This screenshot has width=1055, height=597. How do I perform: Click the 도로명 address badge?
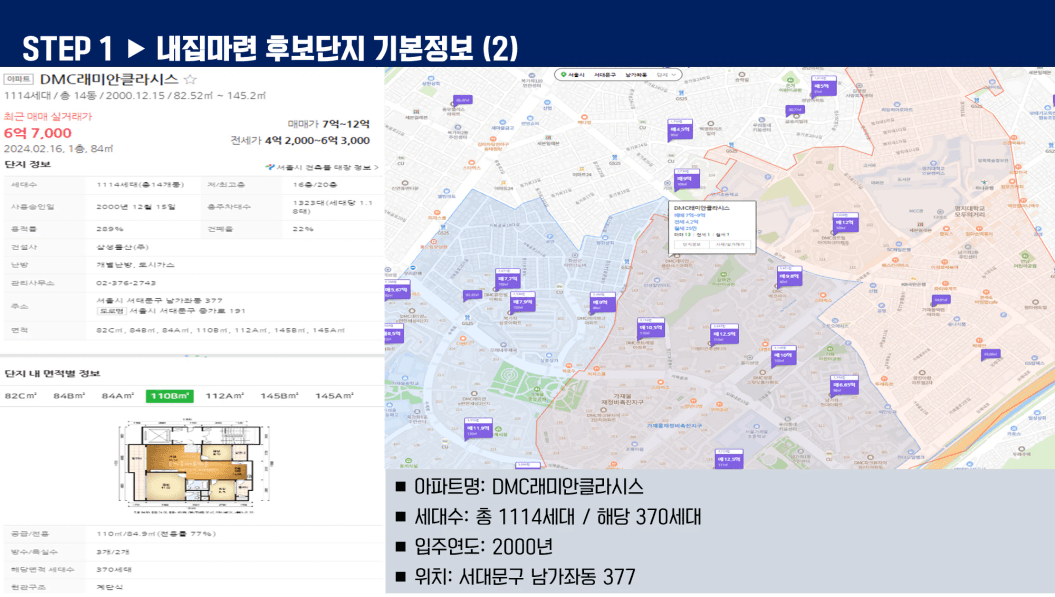[111, 311]
